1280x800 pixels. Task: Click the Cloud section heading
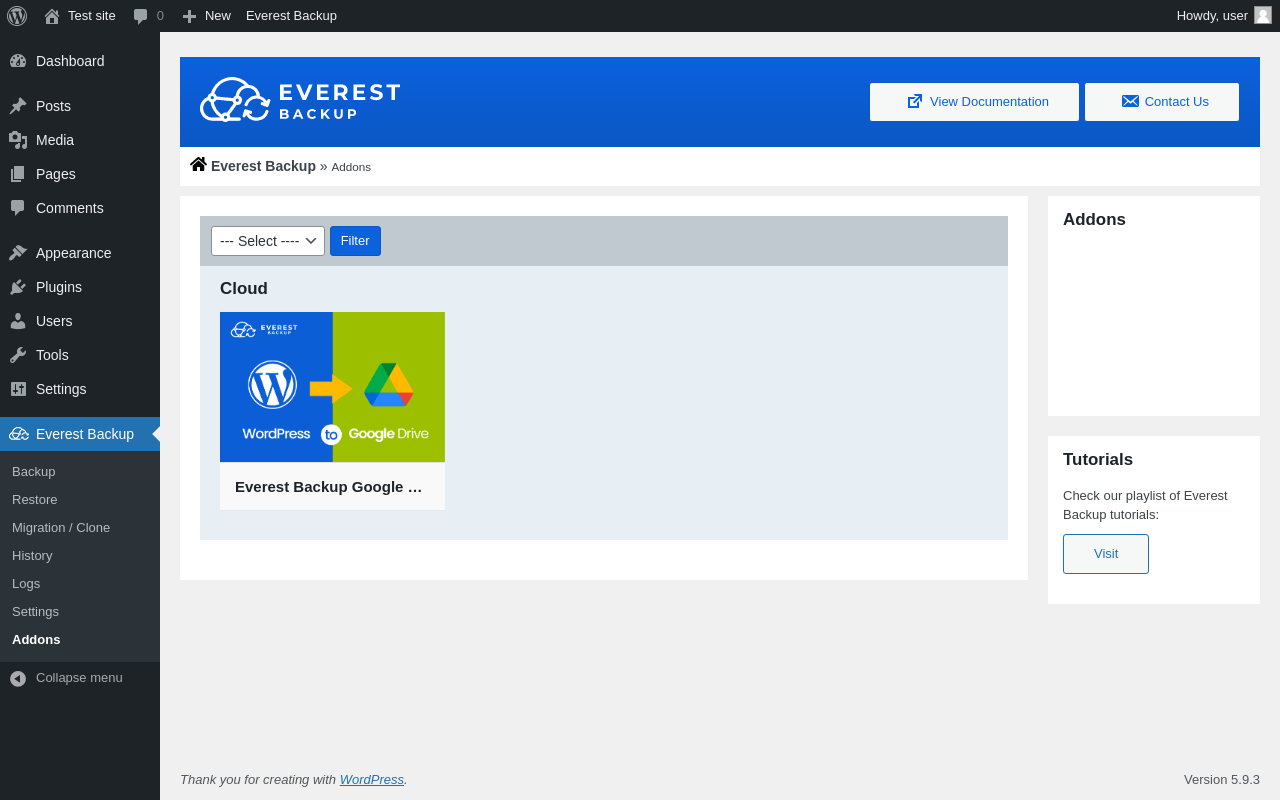pos(244,289)
